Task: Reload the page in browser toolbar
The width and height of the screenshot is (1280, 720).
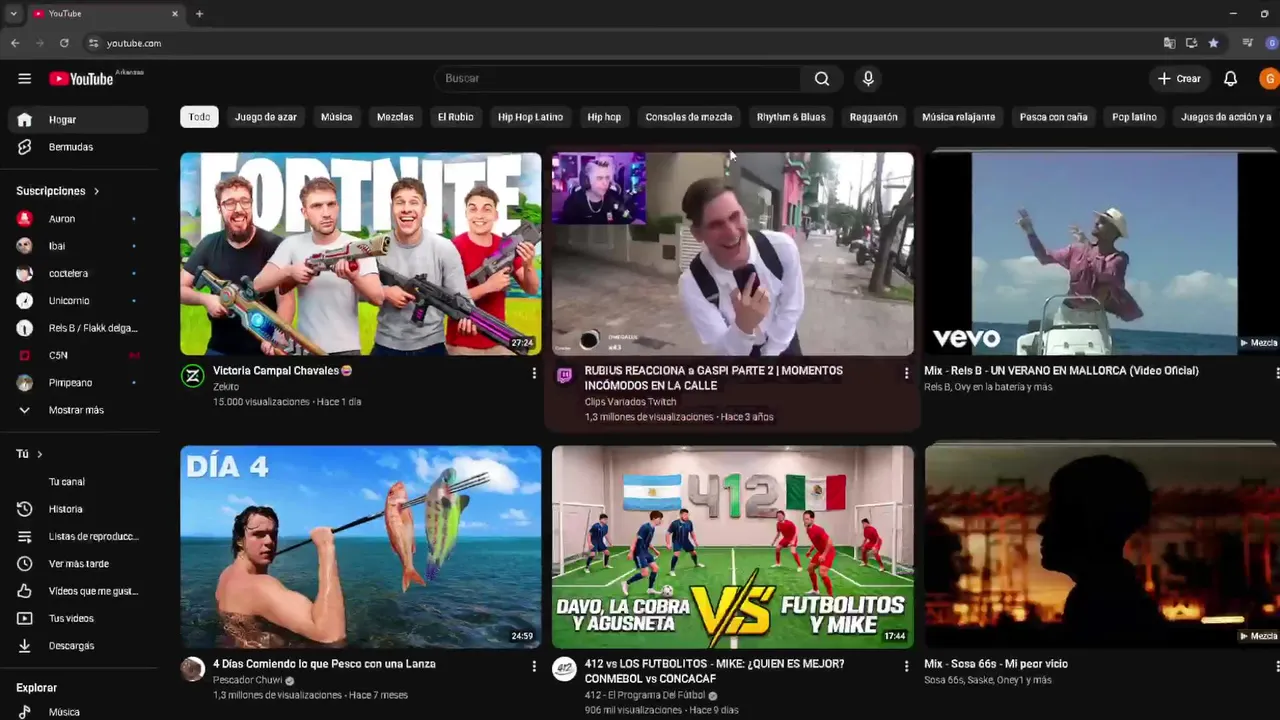Action: click(x=64, y=43)
